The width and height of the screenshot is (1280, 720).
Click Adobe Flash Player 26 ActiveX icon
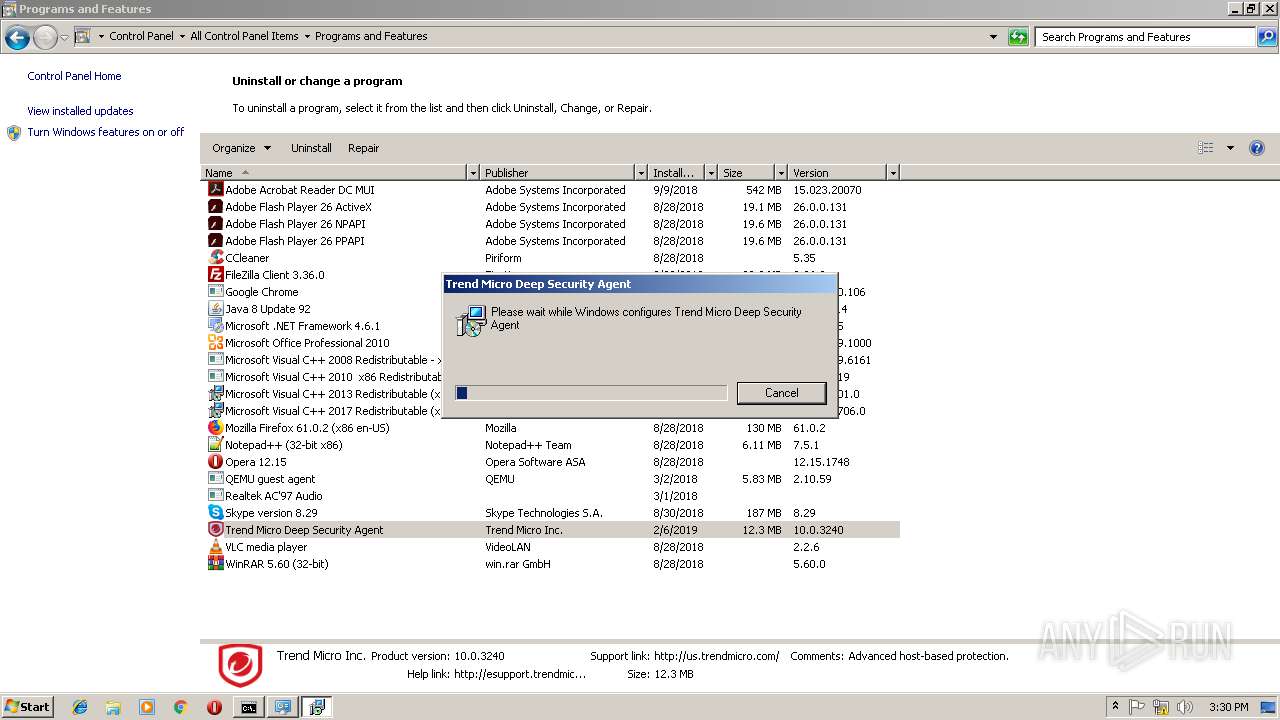point(214,206)
